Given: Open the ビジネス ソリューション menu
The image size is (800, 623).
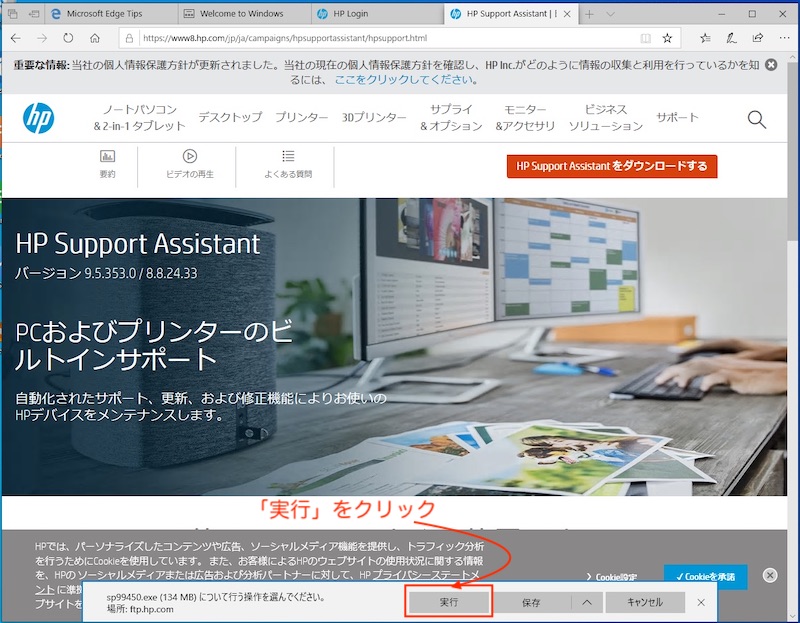Looking at the screenshot, I should click(x=606, y=118).
